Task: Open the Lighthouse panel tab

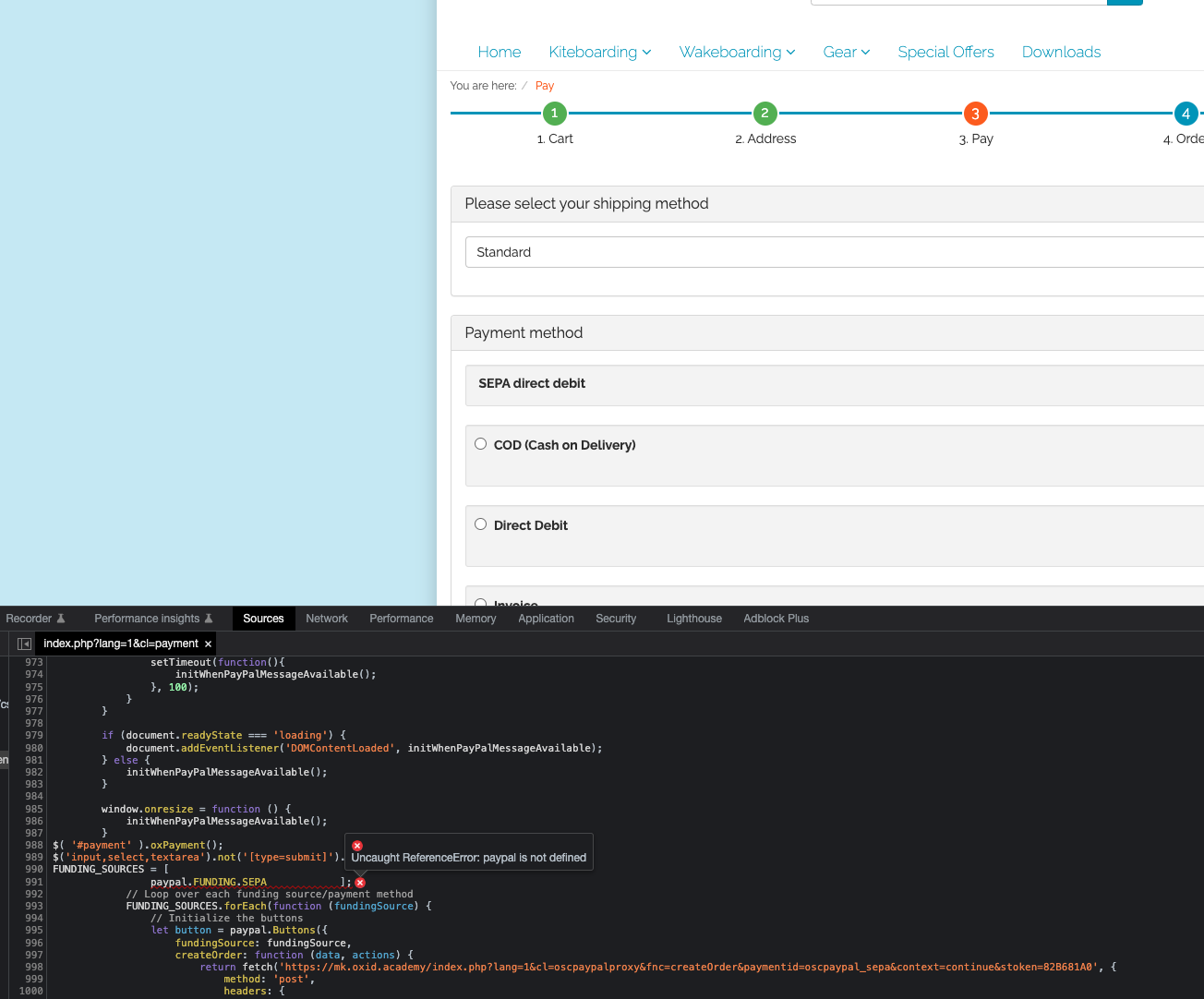Action: [694, 619]
